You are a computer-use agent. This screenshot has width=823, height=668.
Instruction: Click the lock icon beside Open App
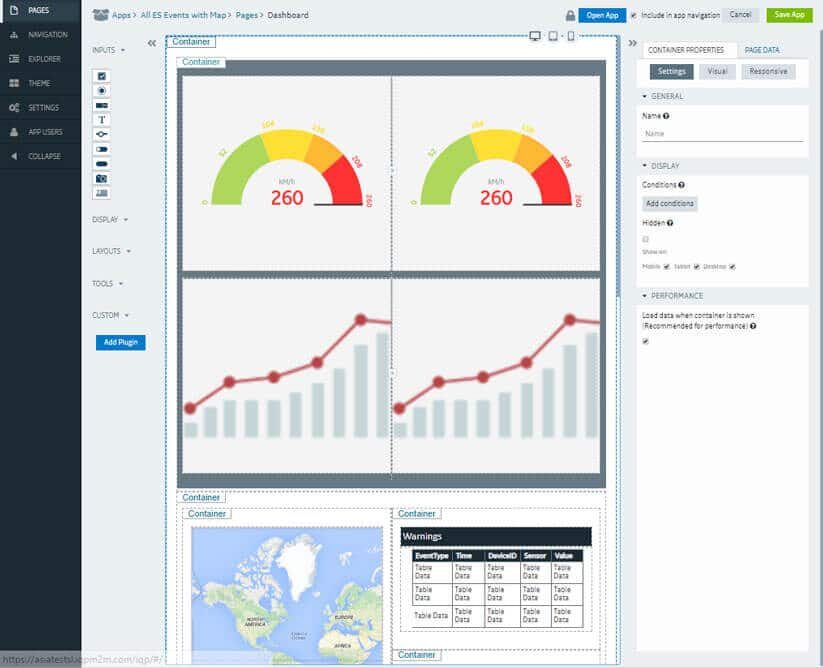coord(570,16)
